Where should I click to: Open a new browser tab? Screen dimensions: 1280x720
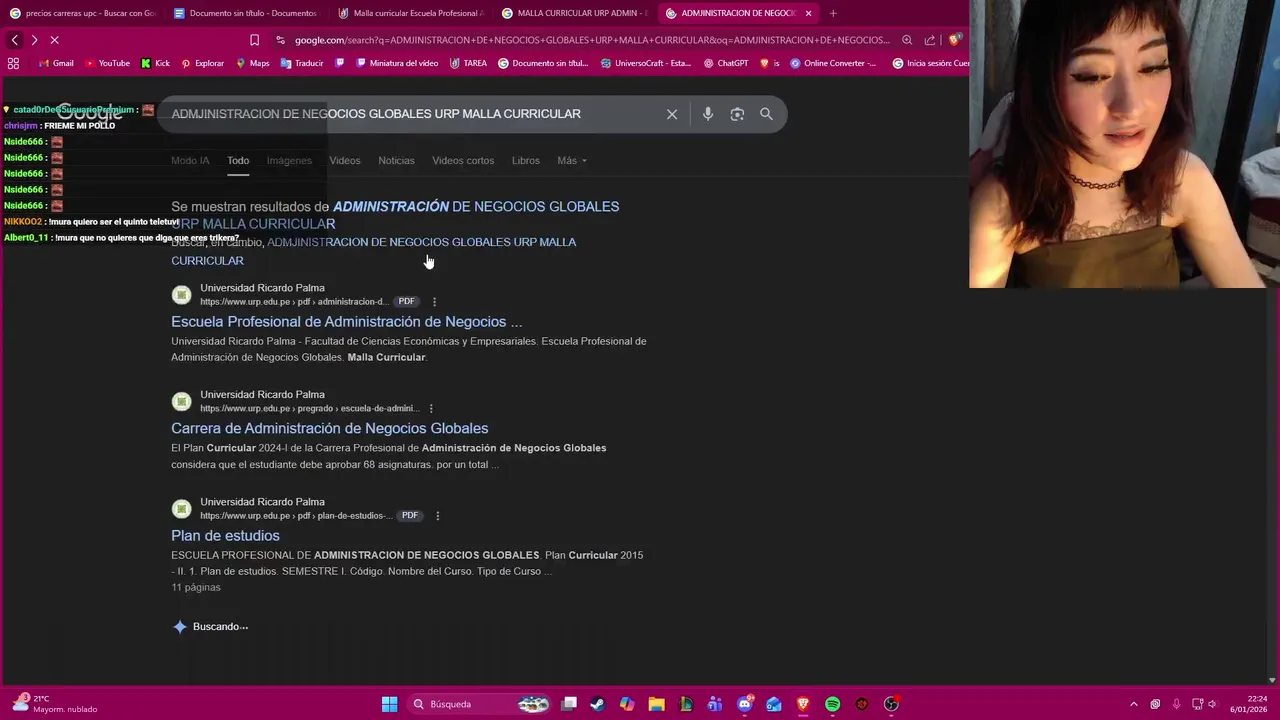pos(833,13)
